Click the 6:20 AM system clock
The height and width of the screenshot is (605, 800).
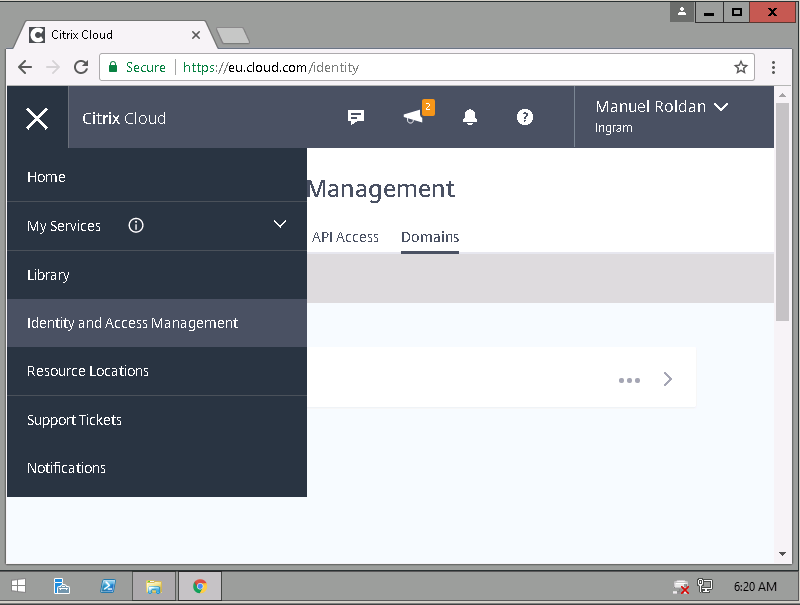[755, 587]
